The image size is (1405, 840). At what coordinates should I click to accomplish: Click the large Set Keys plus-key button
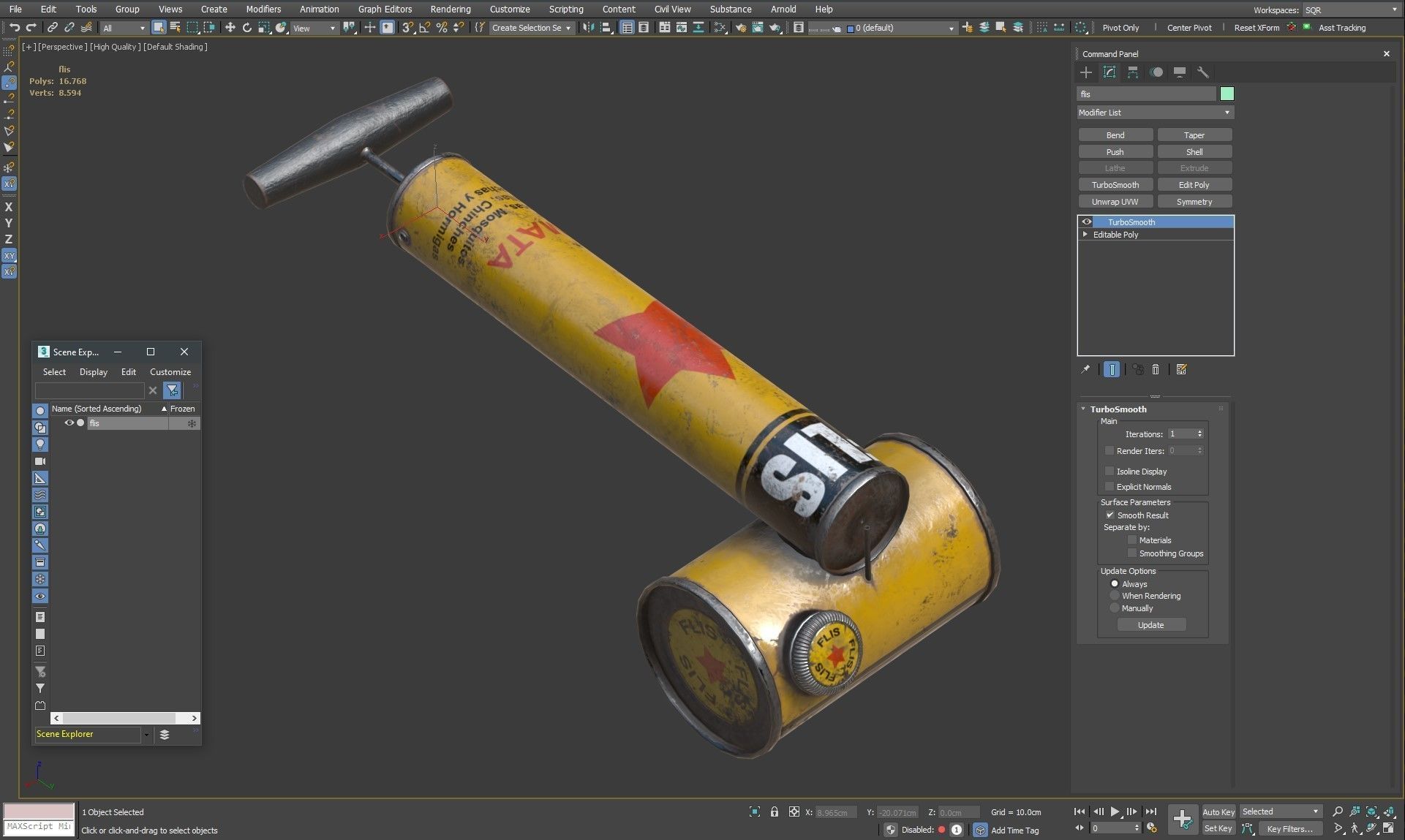(x=1182, y=820)
